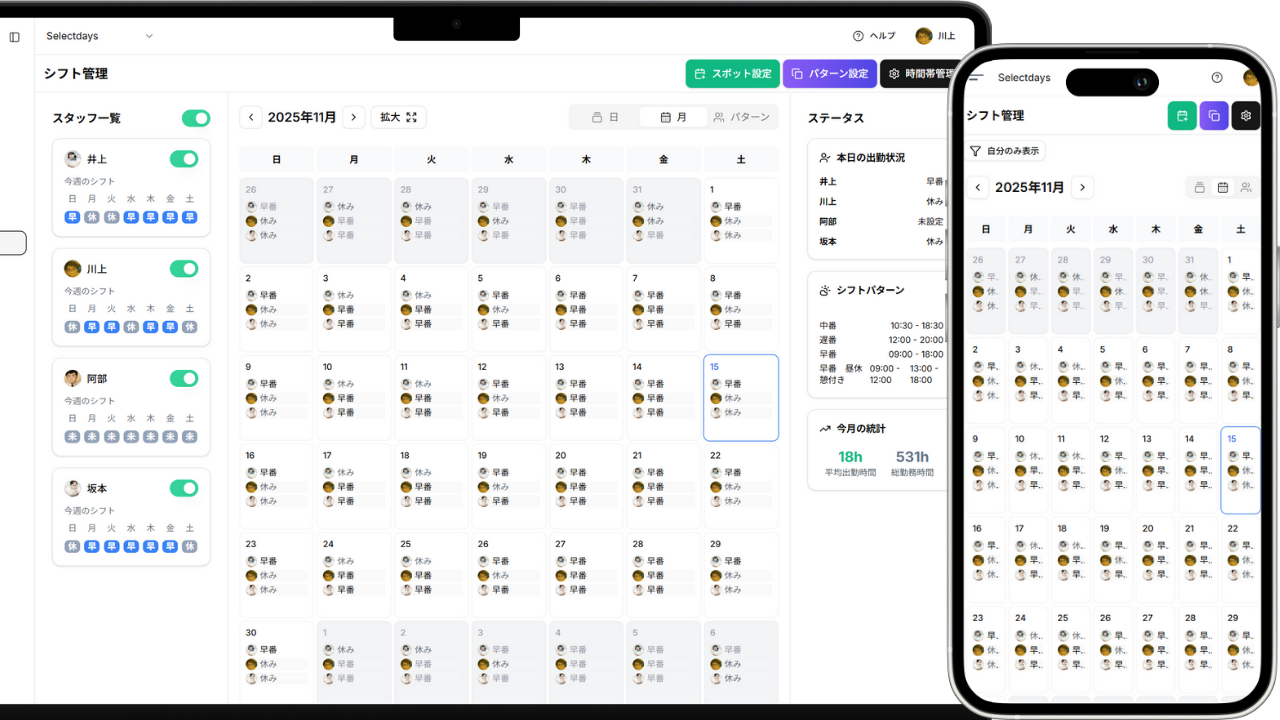Tap the 自分のみ表示 filter on phone

coord(1005,151)
